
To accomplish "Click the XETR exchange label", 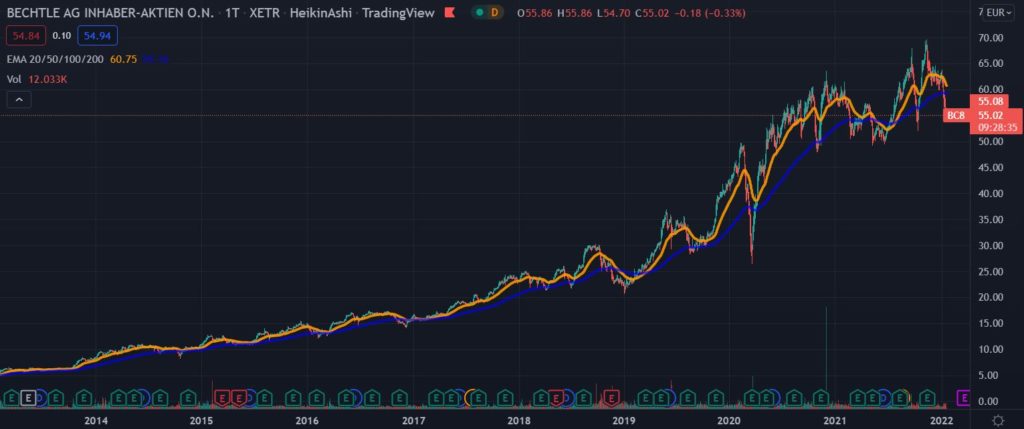I will click(266, 13).
